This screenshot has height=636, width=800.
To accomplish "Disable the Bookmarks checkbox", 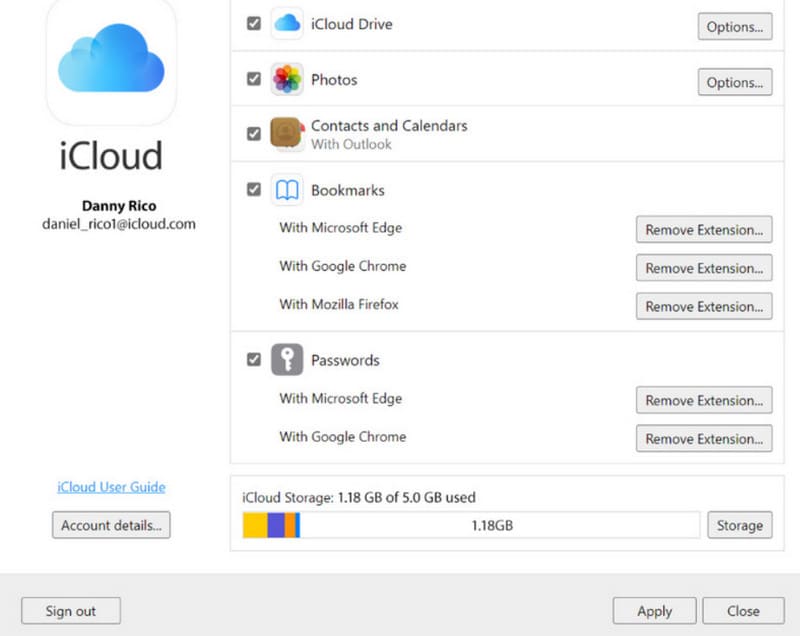I will [253, 189].
